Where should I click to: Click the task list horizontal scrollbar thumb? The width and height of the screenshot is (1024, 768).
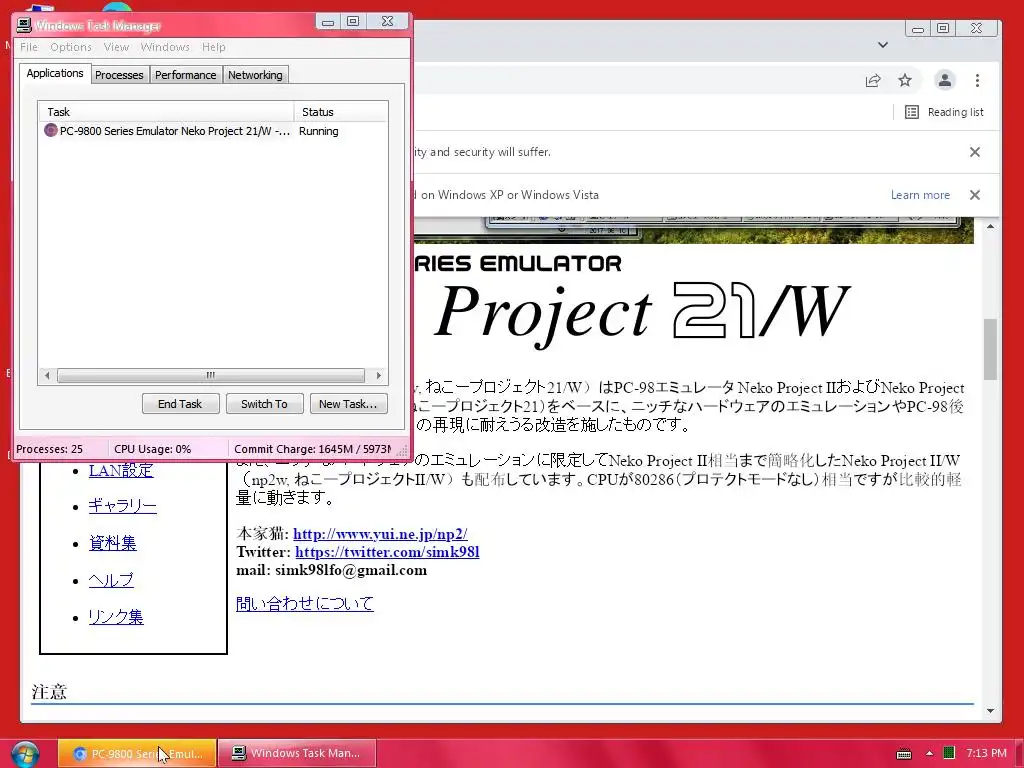click(210, 376)
